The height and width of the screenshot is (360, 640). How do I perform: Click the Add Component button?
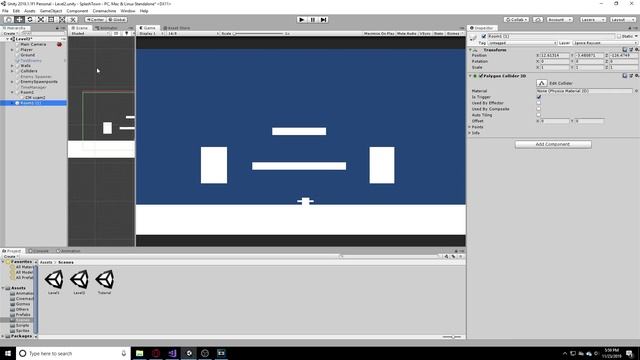[553, 144]
